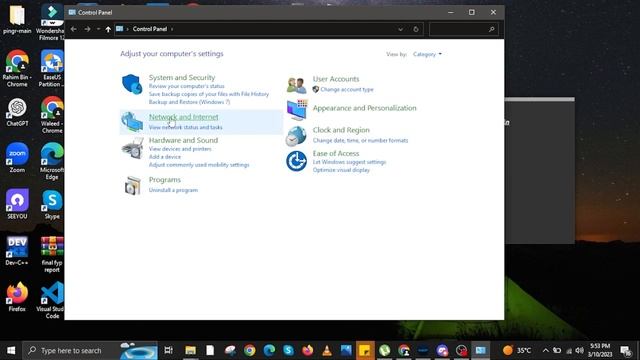The height and width of the screenshot is (360, 640).
Task: Click Adjust commonly used mobility settings
Action: click(199, 165)
